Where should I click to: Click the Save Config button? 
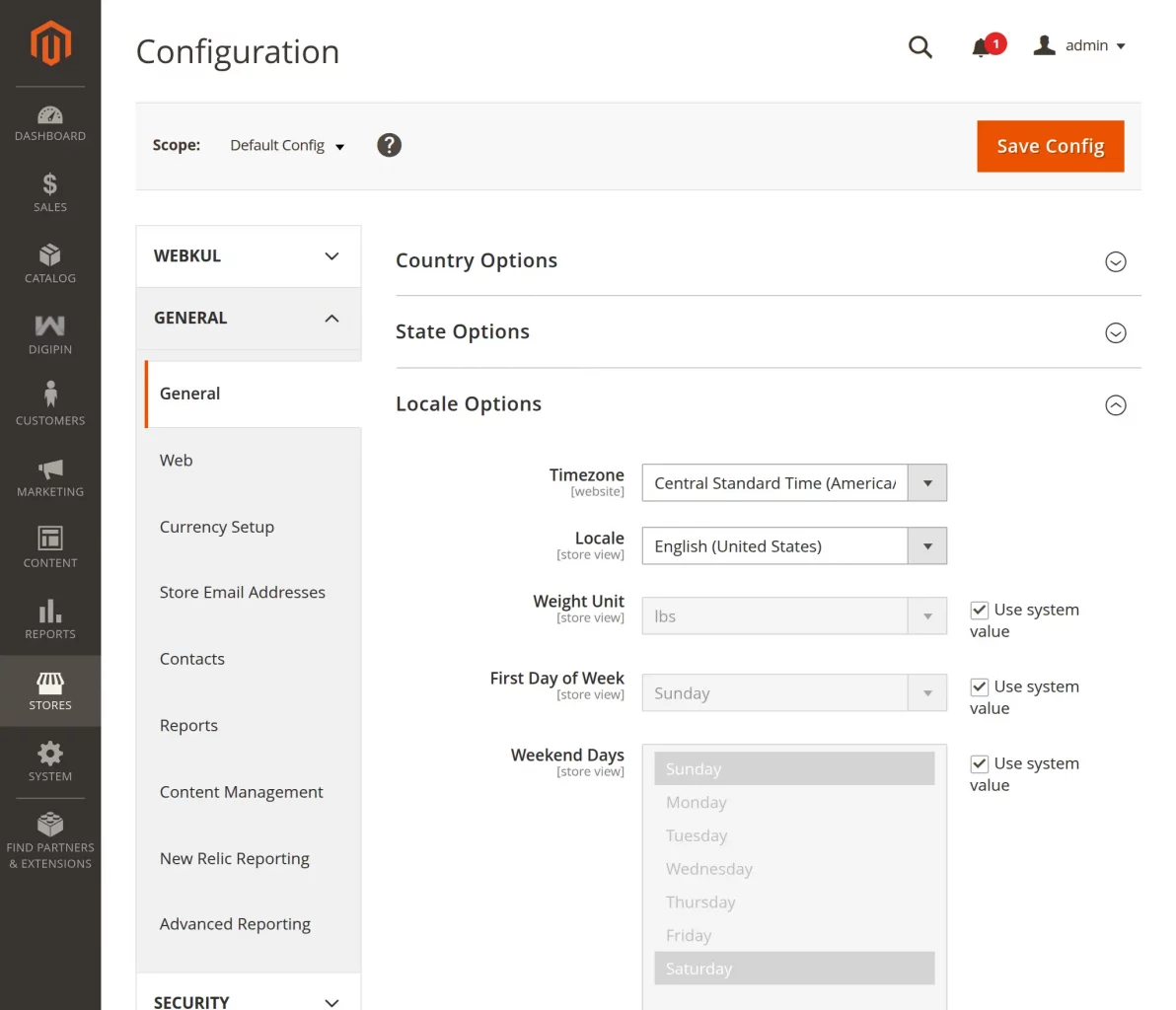1050,146
